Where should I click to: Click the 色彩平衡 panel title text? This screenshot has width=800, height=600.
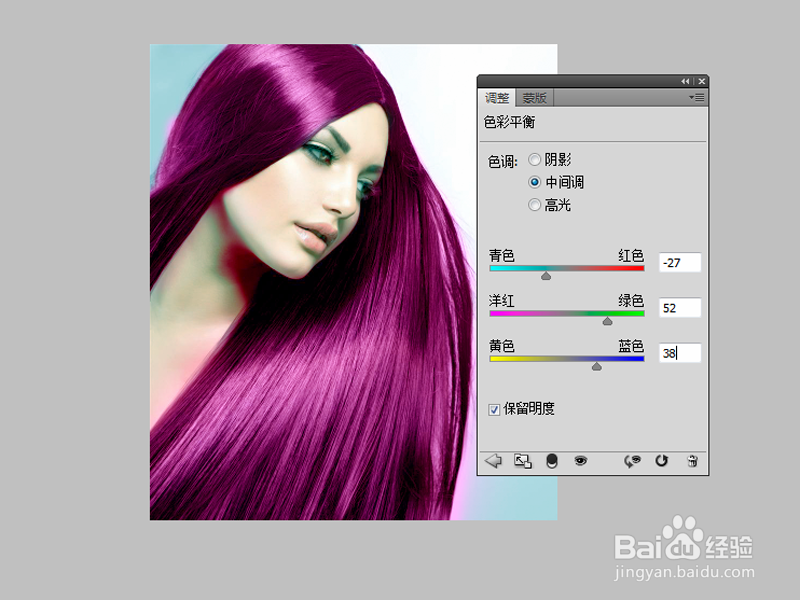point(509,122)
